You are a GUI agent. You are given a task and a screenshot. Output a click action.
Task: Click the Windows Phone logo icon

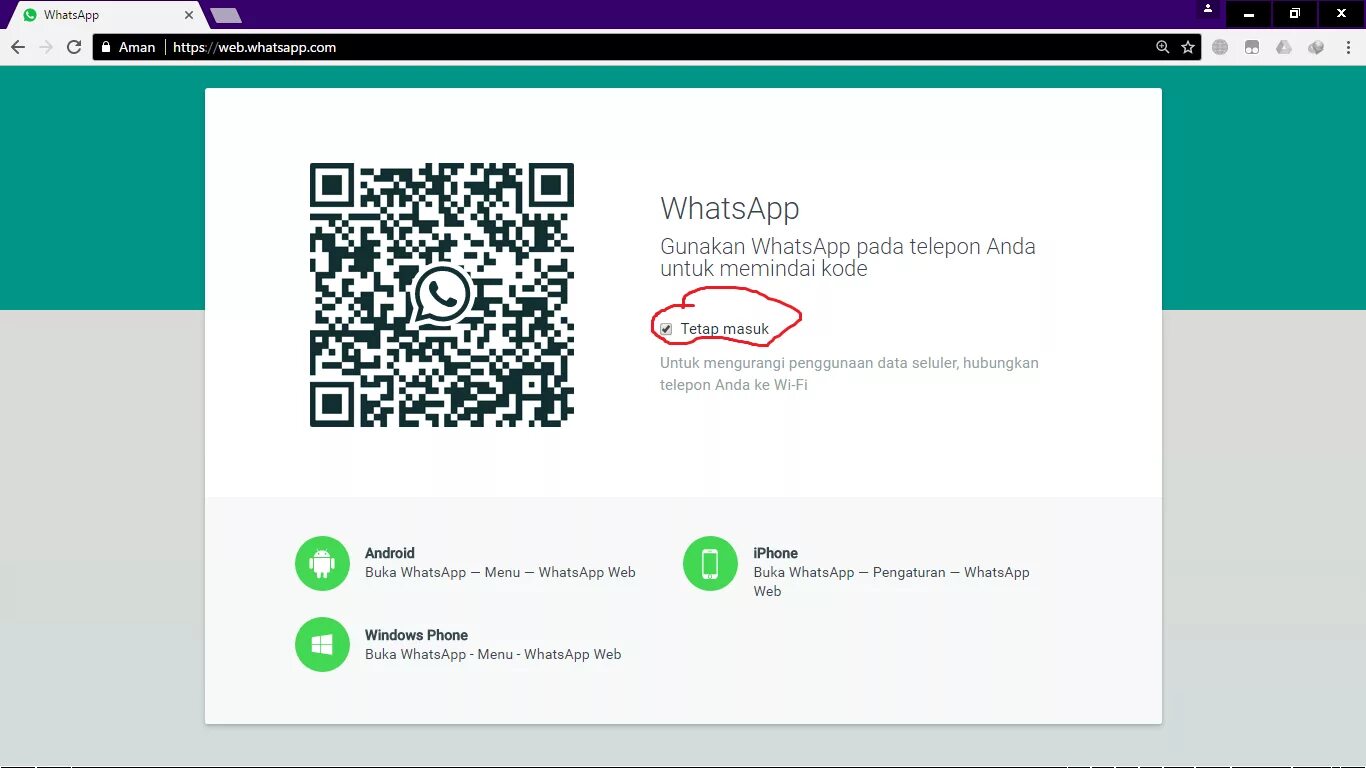point(322,645)
